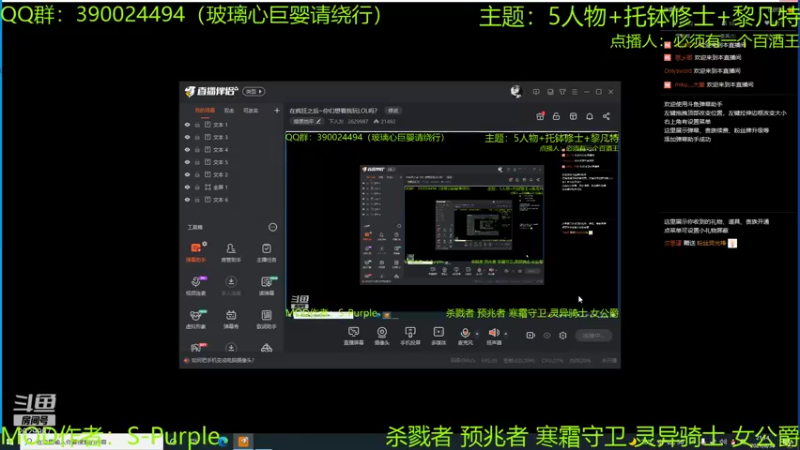Screen dimensions: 800x450
Task: Open the mode switcher beside the logo
Action: point(254,91)
